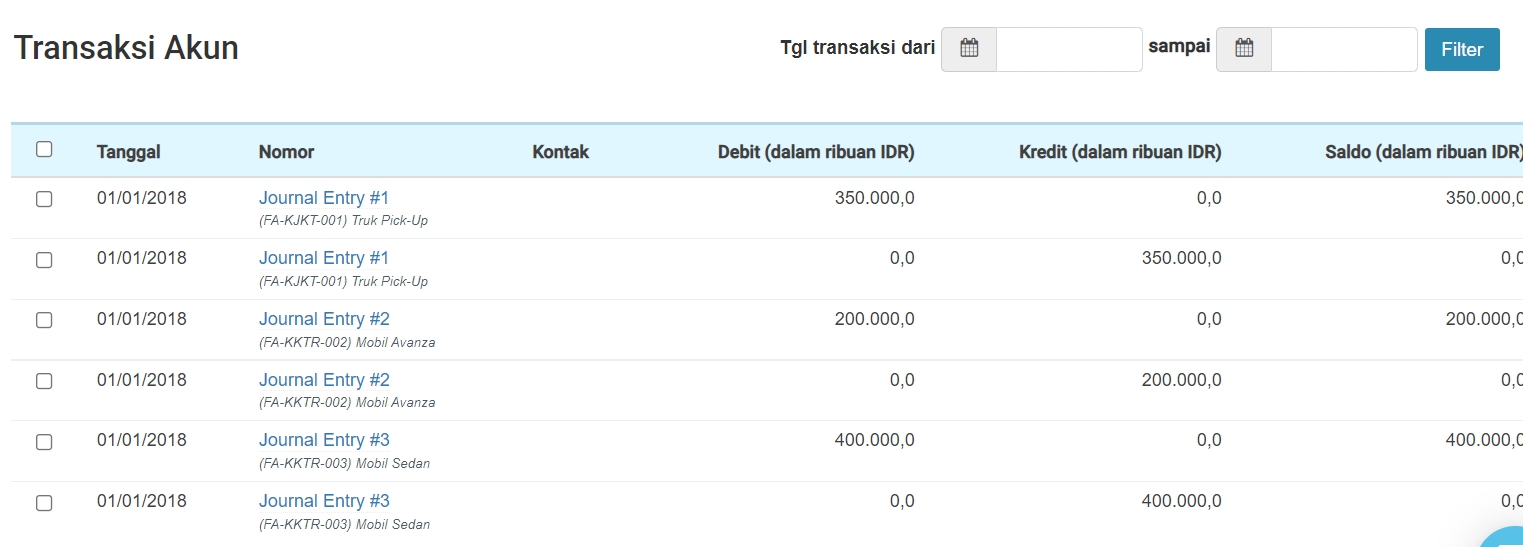This screenshot has width=1523, height=547.
Task: Tick the Mobil Sedan credit row checkbox
Action: [44, 503]
